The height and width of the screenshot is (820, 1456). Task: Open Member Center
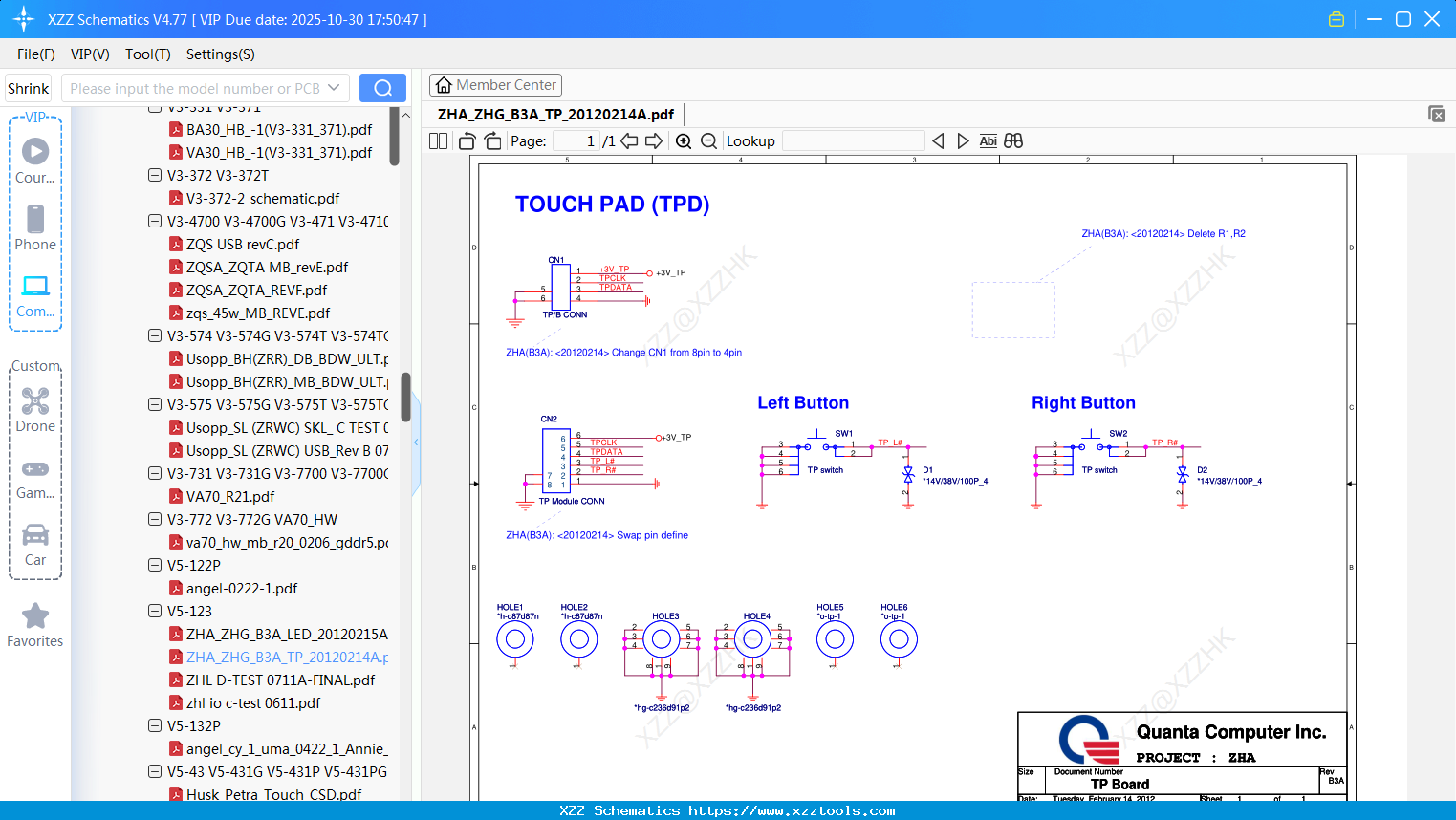495,85
